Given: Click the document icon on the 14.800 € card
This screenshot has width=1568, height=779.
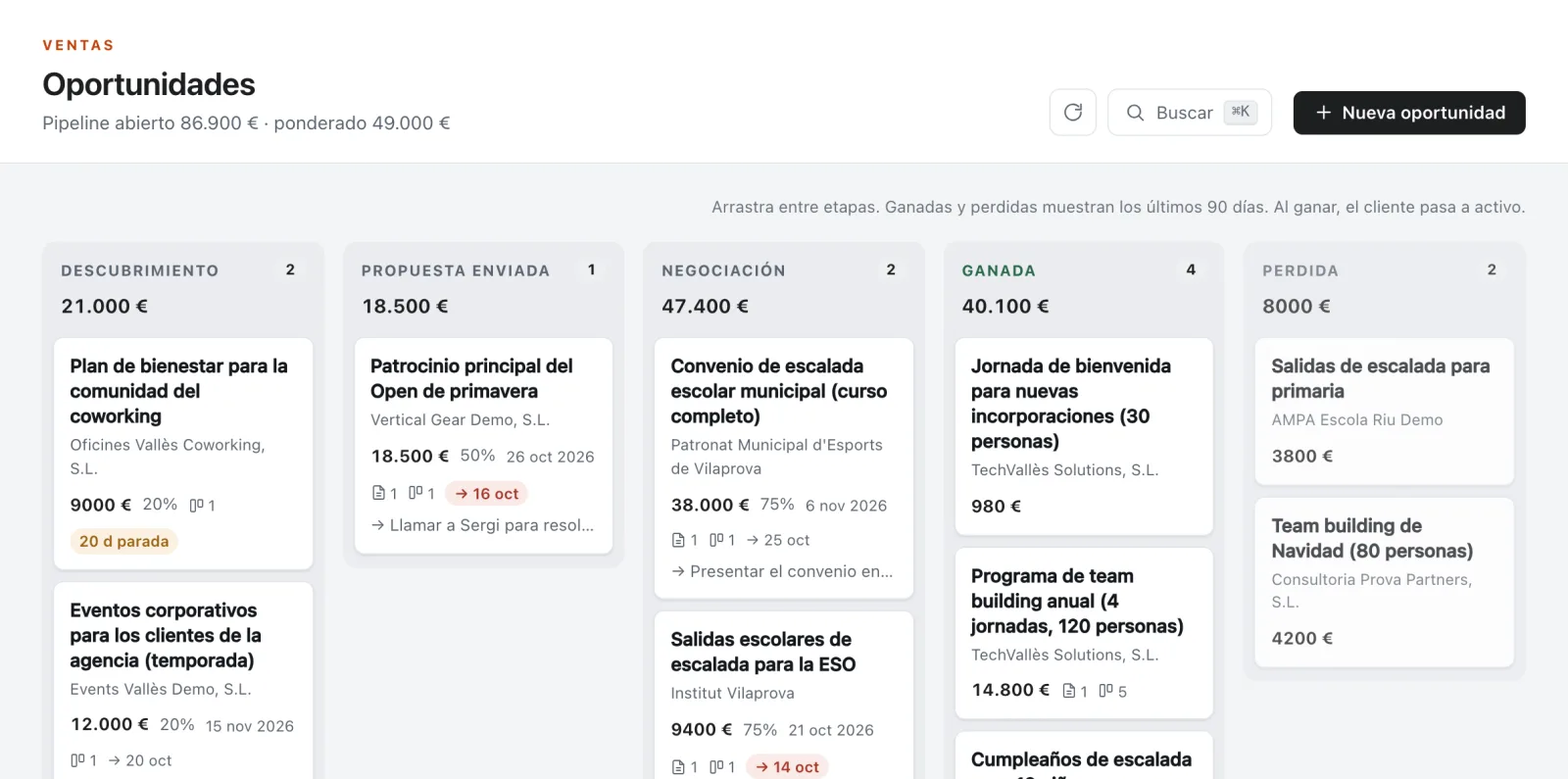Looking at the screenshot, I should click(x=1069, y=691).
